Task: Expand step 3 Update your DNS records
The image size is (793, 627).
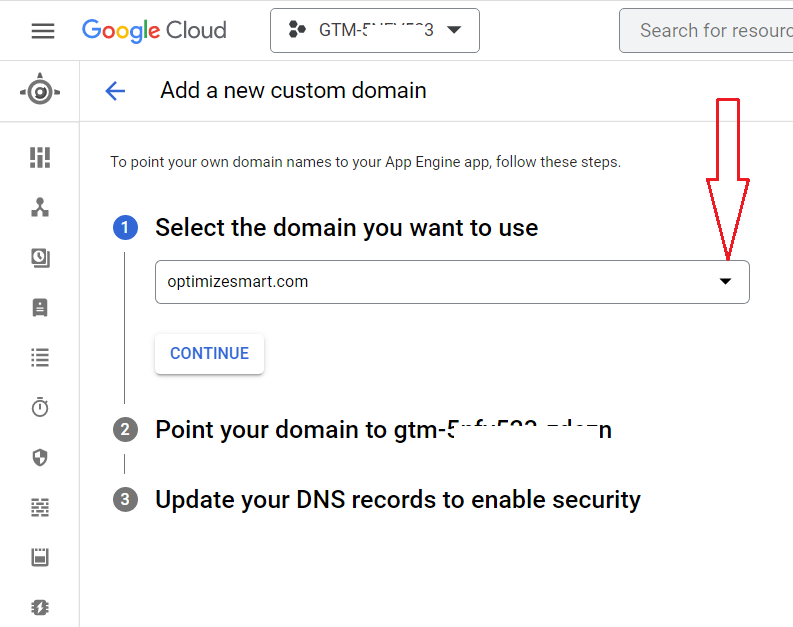Action: 397,499
